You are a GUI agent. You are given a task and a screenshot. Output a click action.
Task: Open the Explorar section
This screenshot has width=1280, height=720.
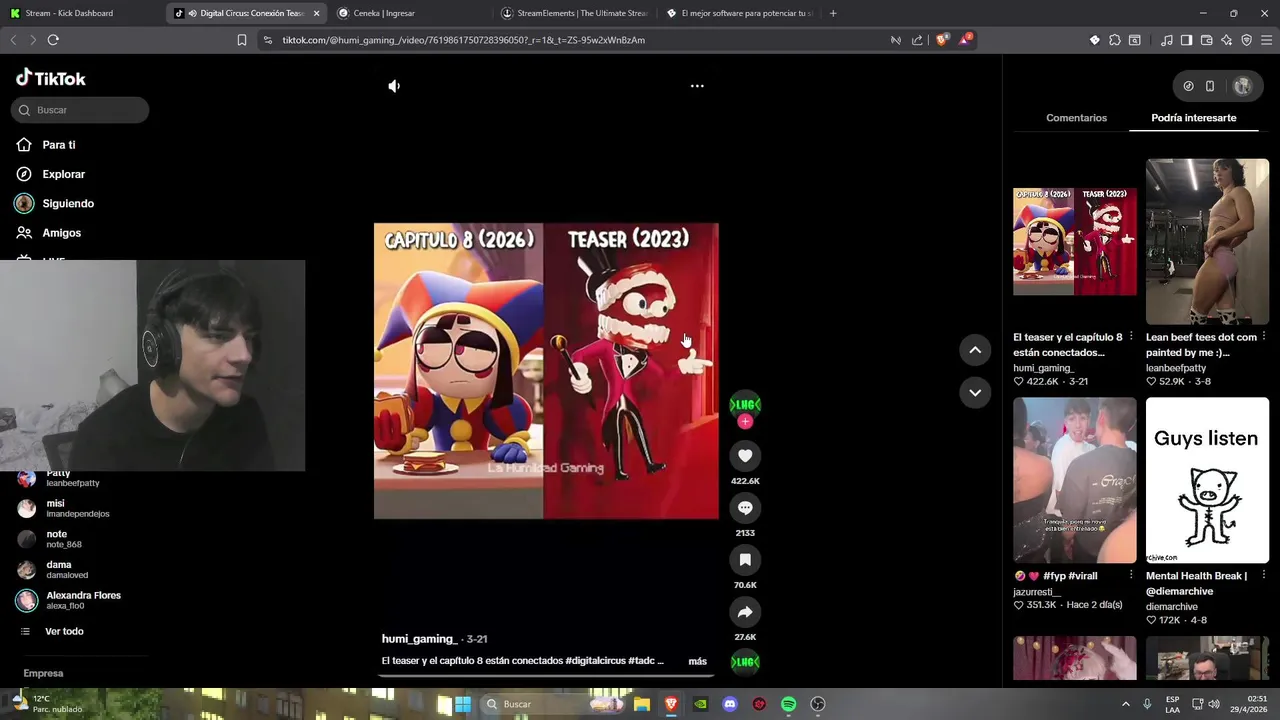[51, 174]
